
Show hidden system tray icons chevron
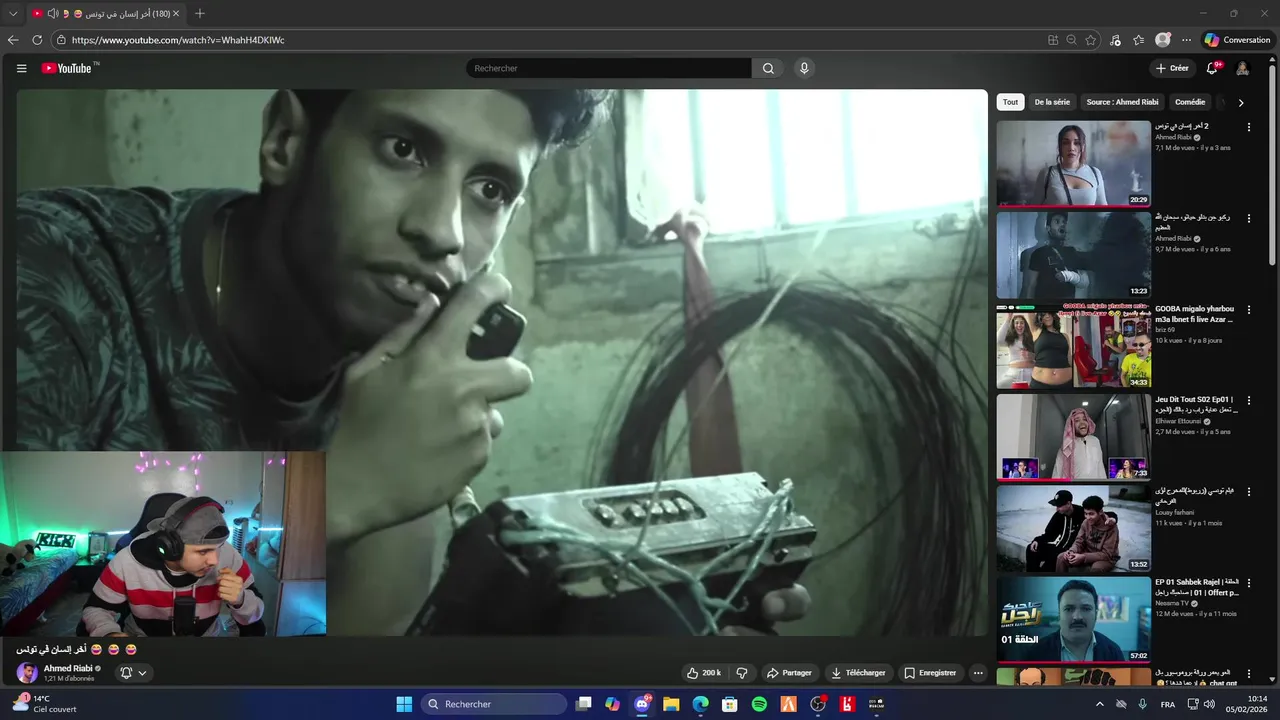pos(1100,704)
